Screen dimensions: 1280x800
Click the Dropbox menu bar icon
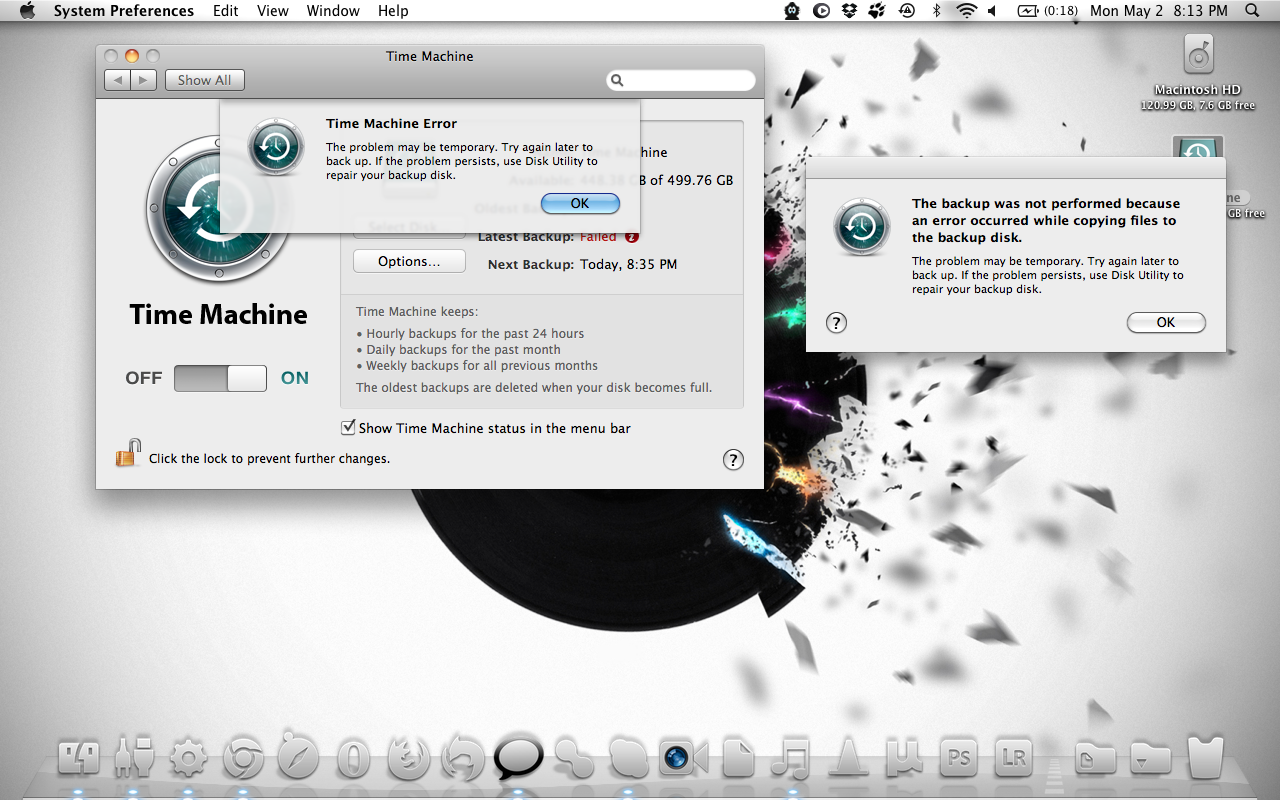849,11
